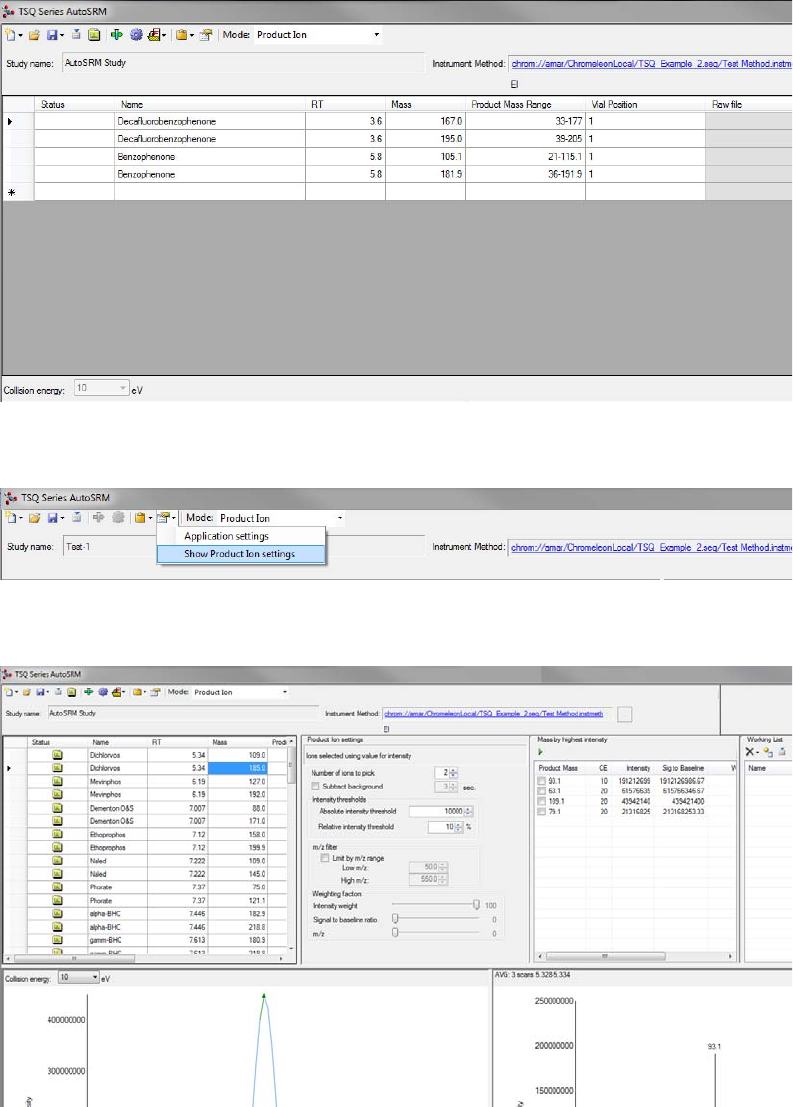
Task: Click settings icon above menu in Test-1 window
Action: point(163,518)
